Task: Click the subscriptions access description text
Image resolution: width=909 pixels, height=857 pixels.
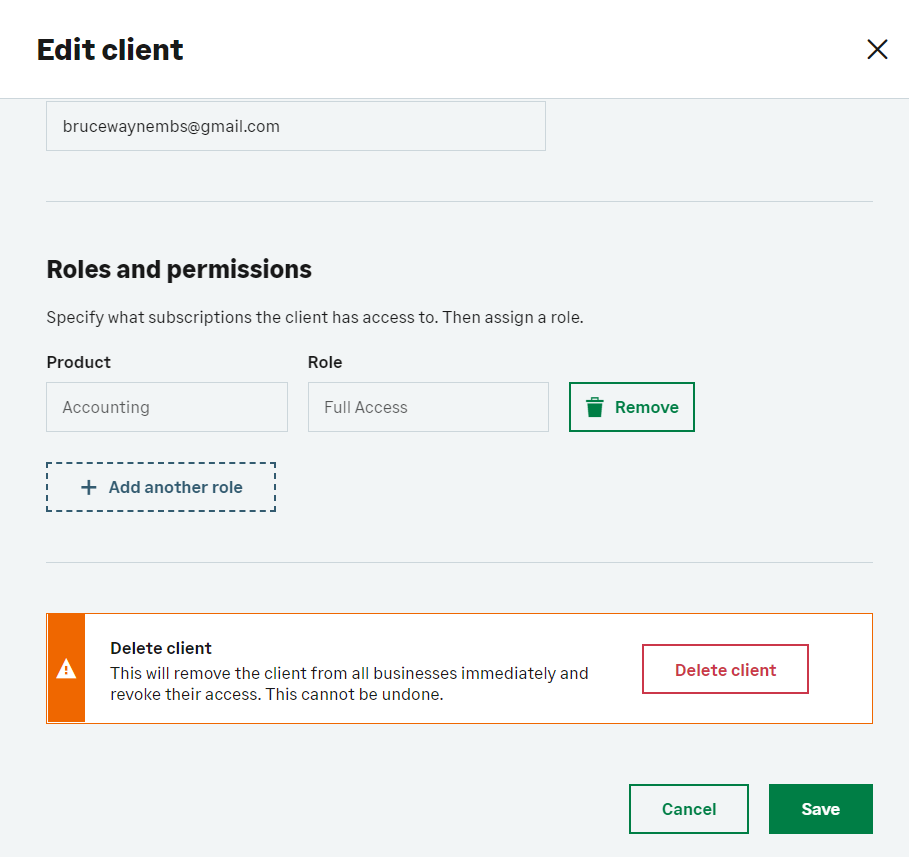Action: pos(314,318)
